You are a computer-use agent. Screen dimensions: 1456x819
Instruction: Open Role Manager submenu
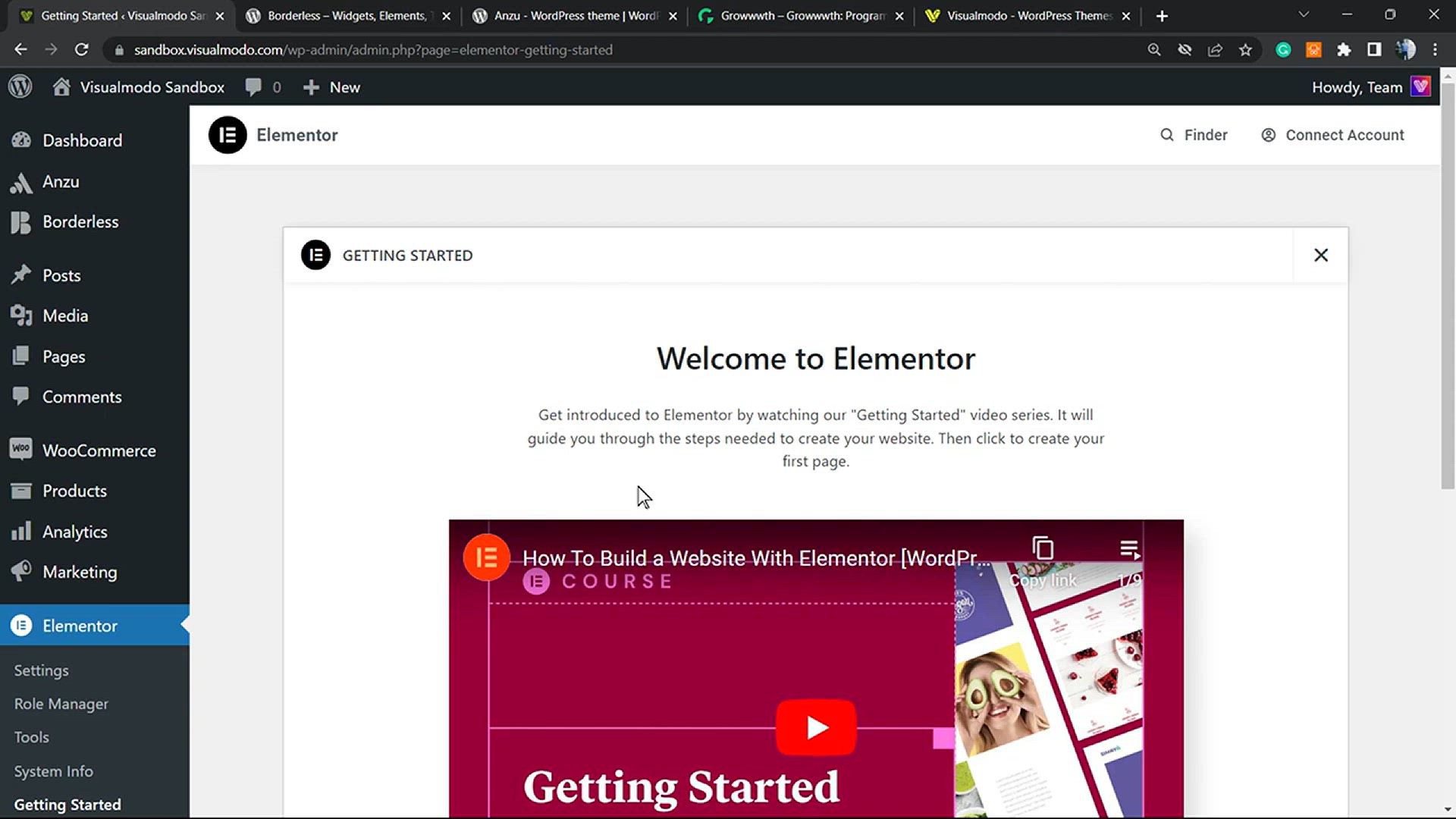tap(61, 704)
